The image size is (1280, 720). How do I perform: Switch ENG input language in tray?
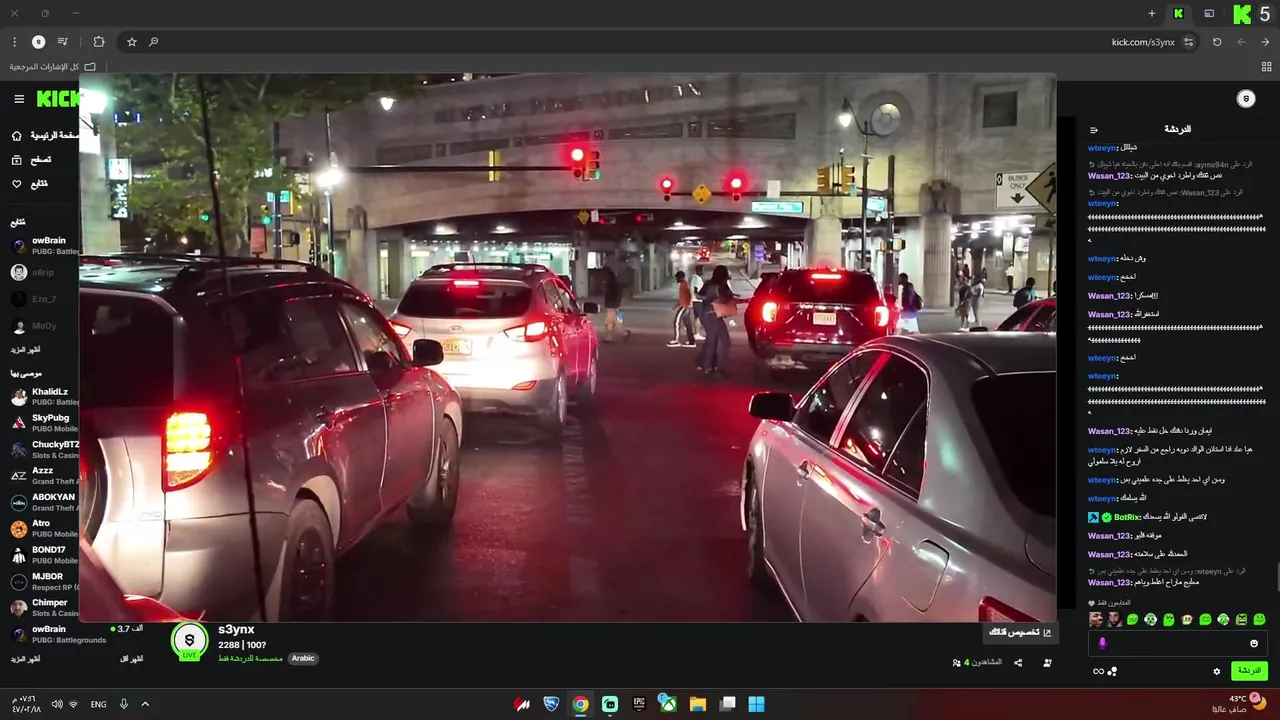(98, 704)
